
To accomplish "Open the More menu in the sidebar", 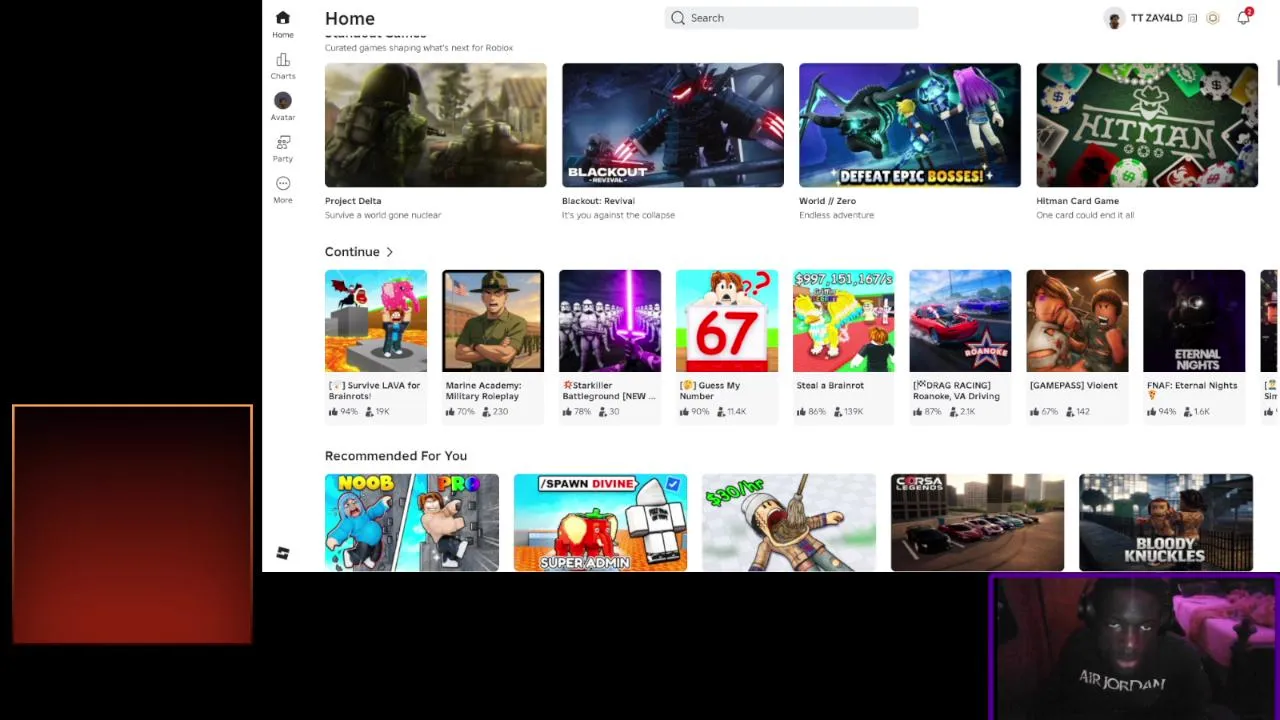I will (283, 189).
